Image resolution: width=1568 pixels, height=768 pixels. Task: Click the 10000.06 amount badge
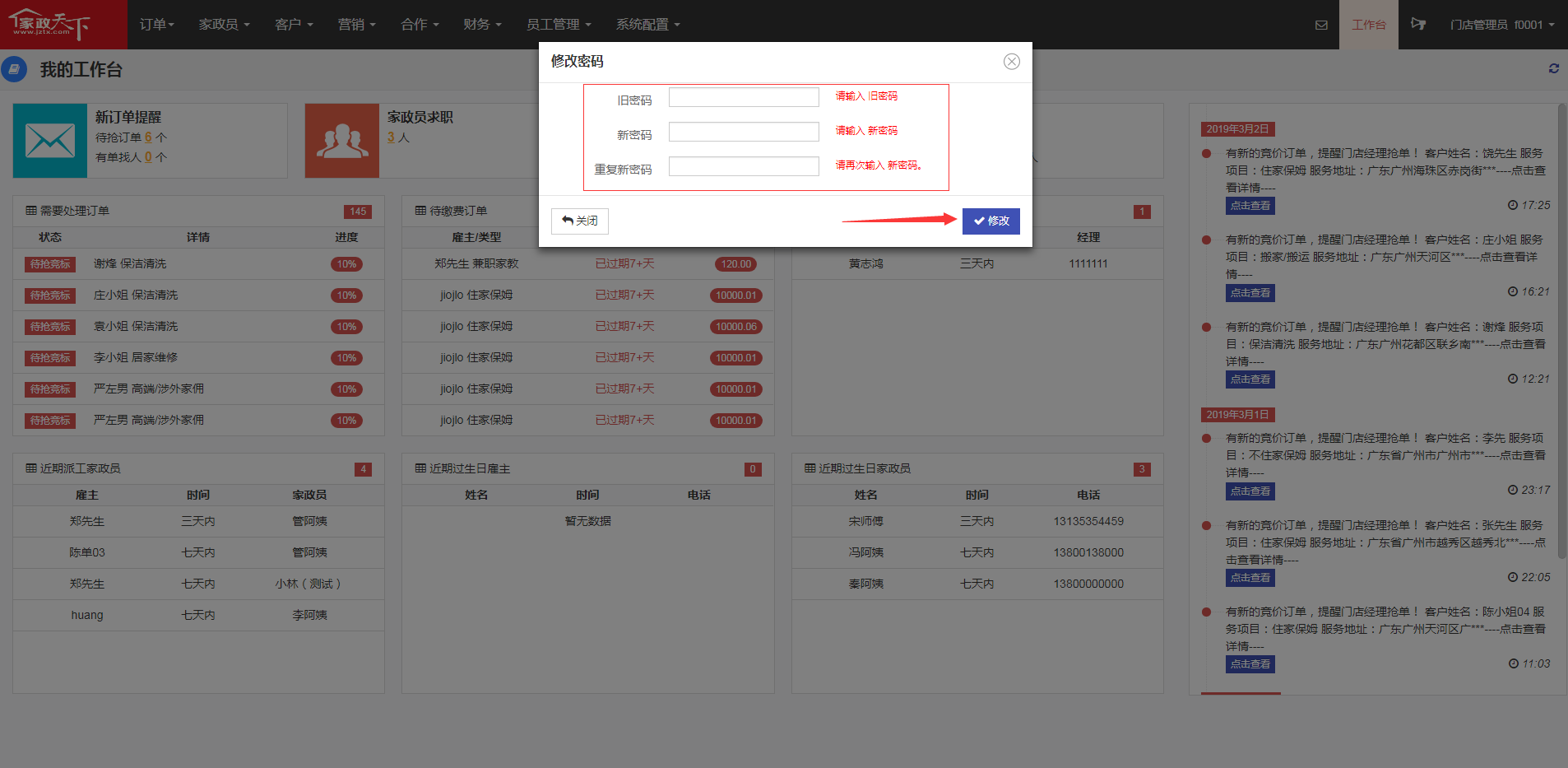pos(736,327)
